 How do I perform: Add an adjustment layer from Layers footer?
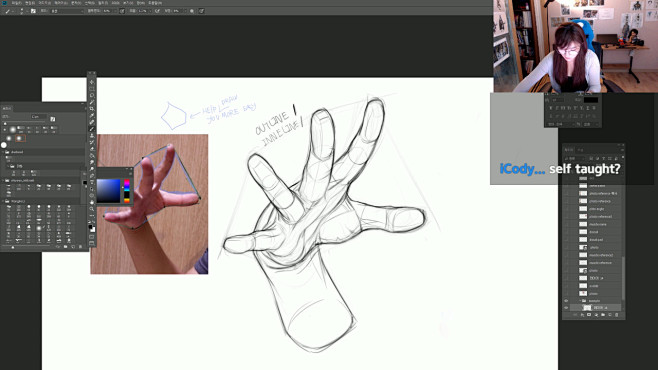596,314
